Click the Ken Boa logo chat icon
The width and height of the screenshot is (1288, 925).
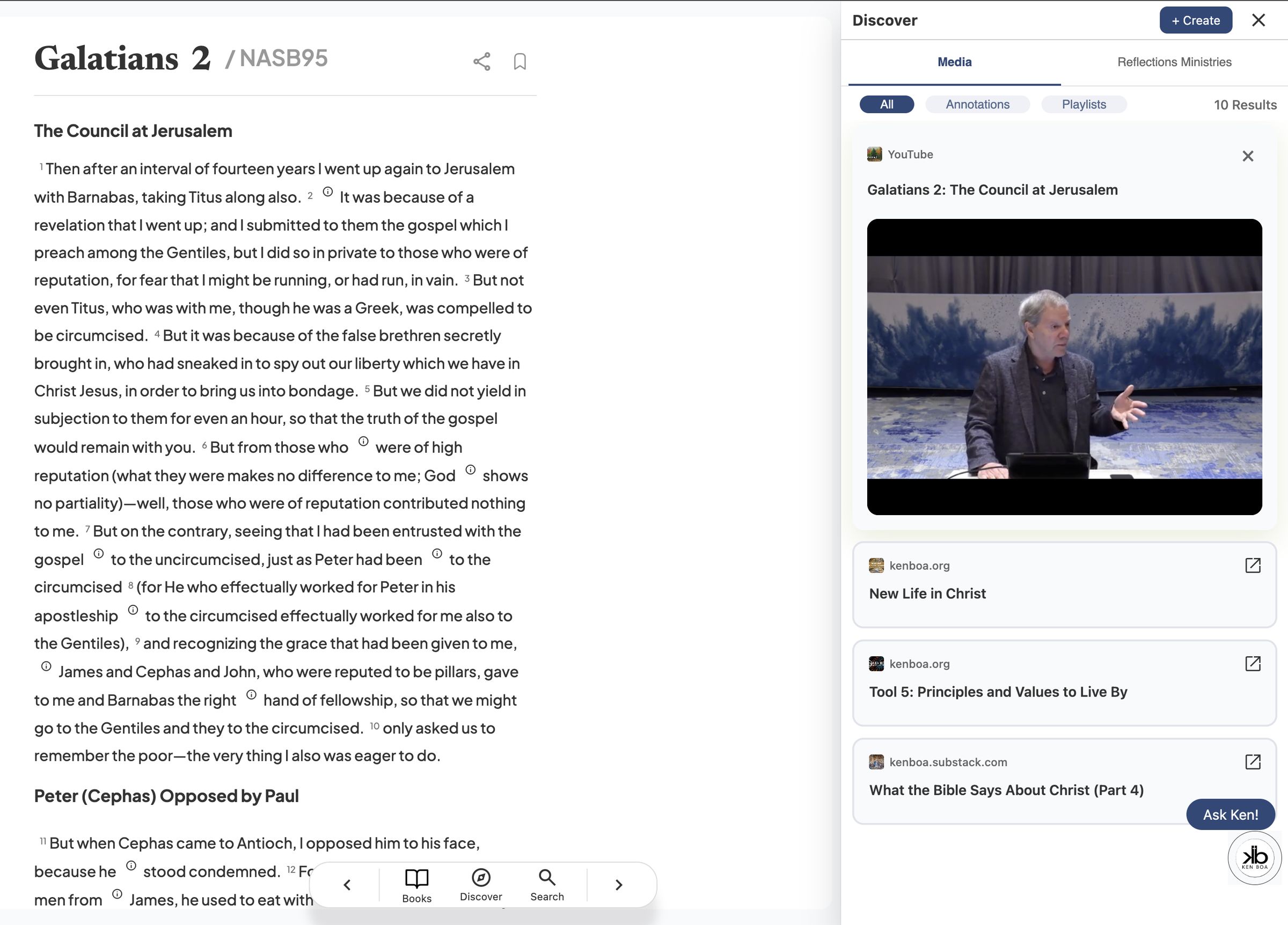(1255, 858)
